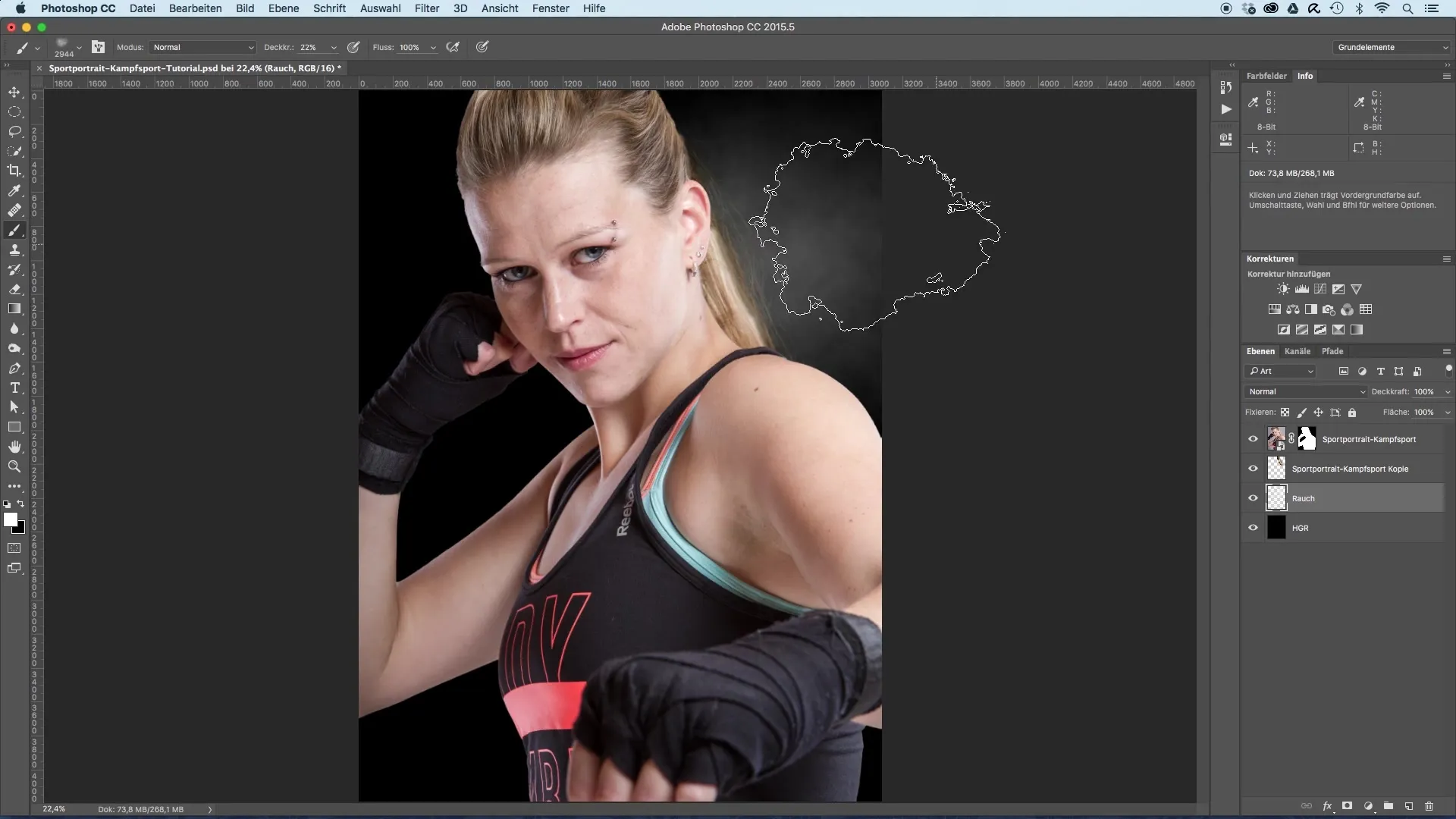
Task: Open the layer filter Art dropdown
Action: click(x=1280, y=371)
